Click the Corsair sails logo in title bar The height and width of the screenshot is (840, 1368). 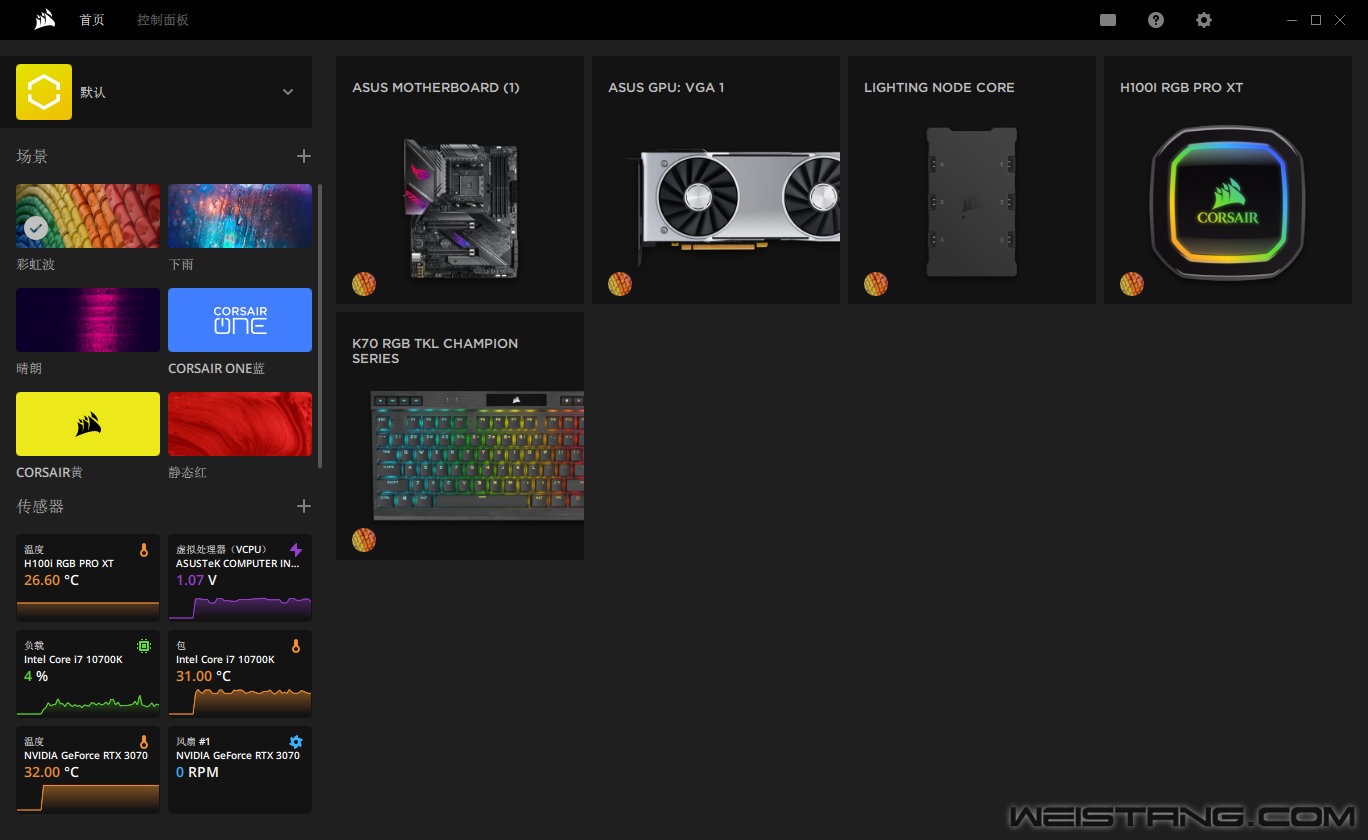click(x=44, y=20)
